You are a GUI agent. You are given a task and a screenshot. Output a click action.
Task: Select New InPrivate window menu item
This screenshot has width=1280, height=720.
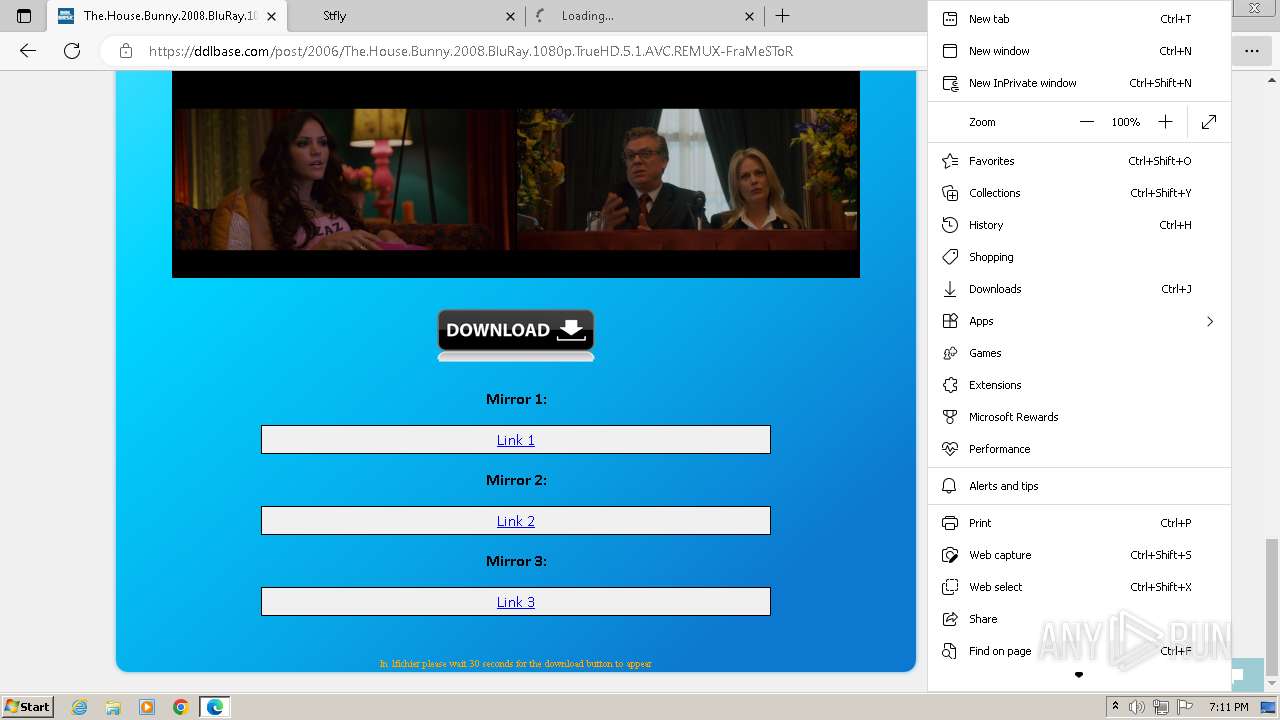pyautogui.click(x=1079, y=83)
